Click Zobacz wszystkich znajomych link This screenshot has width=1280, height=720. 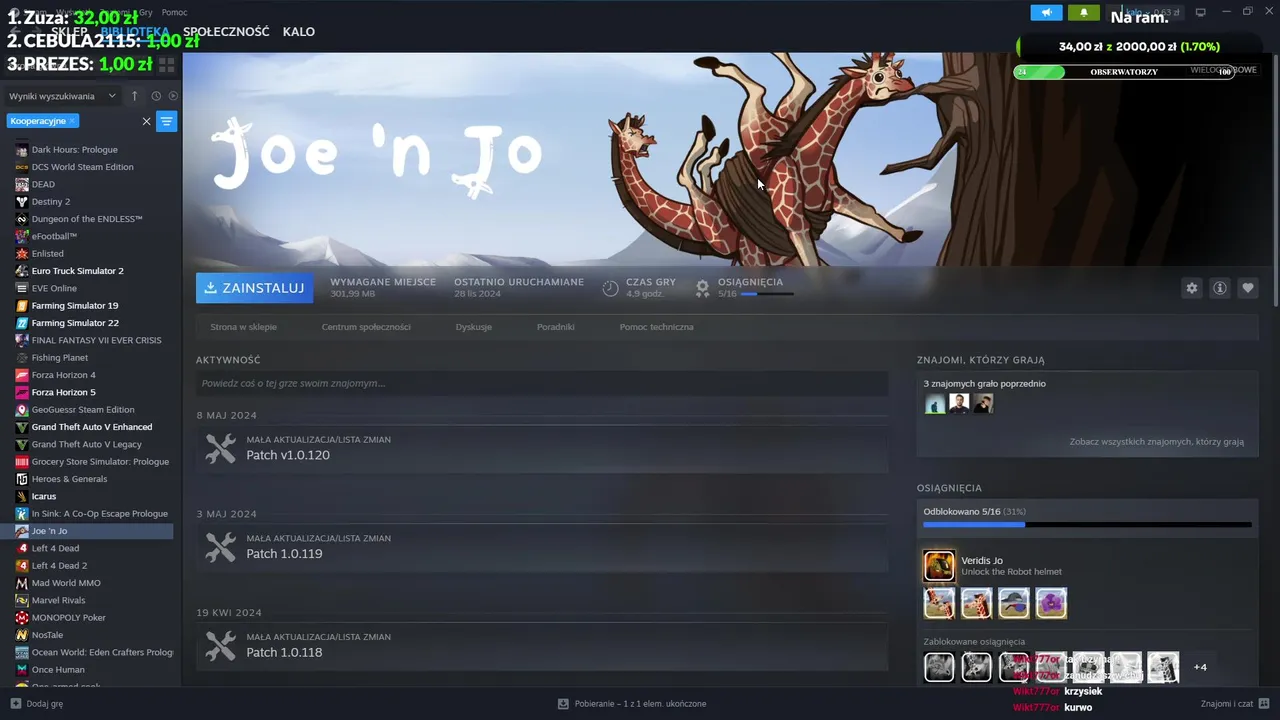1156,441
